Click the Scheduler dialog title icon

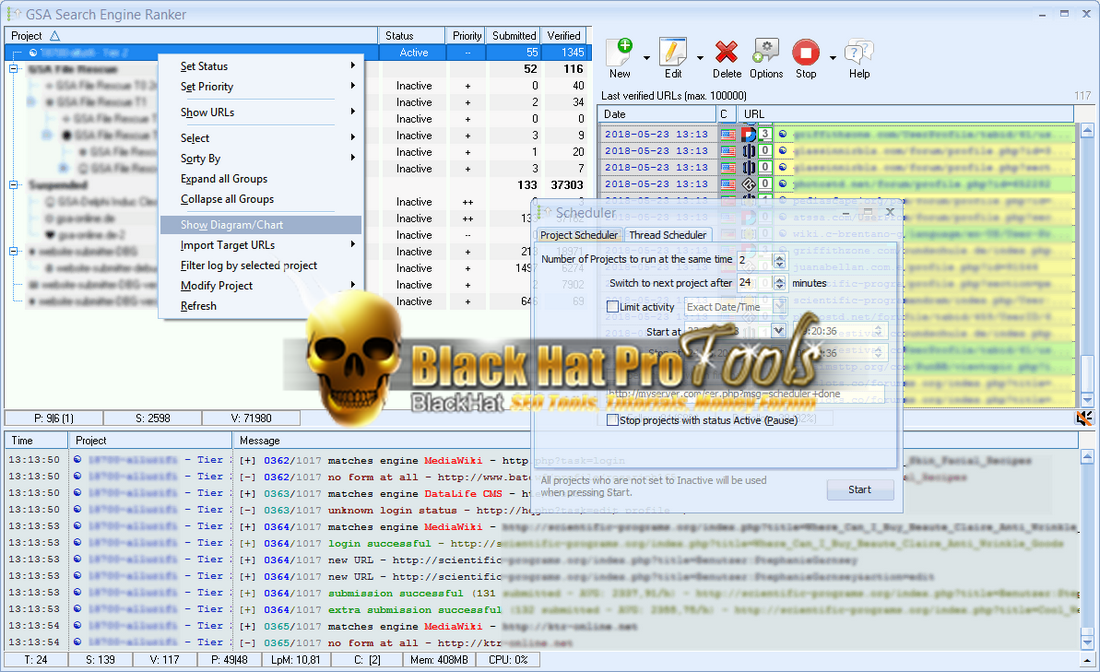click(544, 213)
